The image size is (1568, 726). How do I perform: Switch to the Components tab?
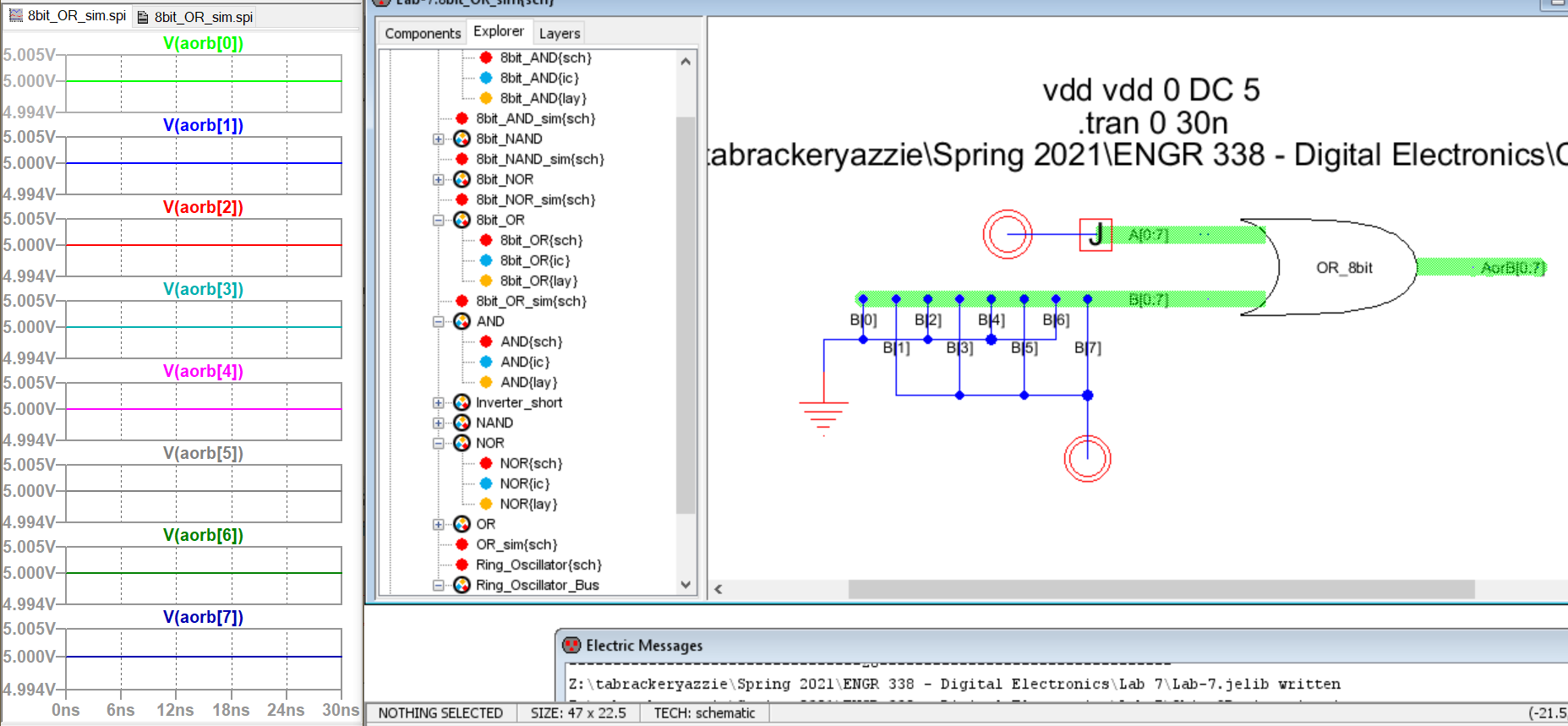pos(423,33)
